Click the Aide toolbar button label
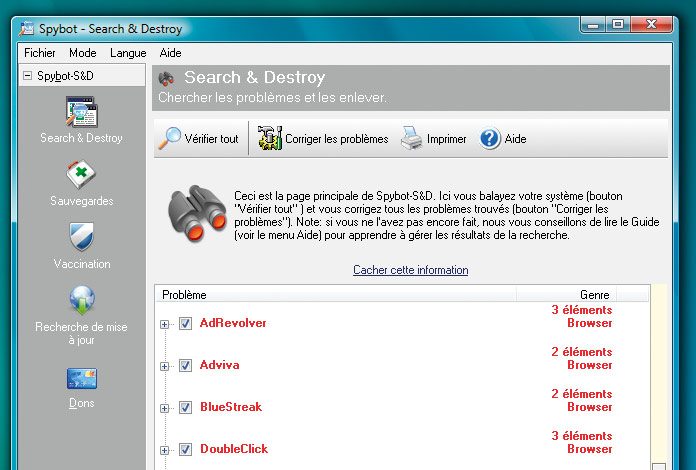 click(515, 139)
